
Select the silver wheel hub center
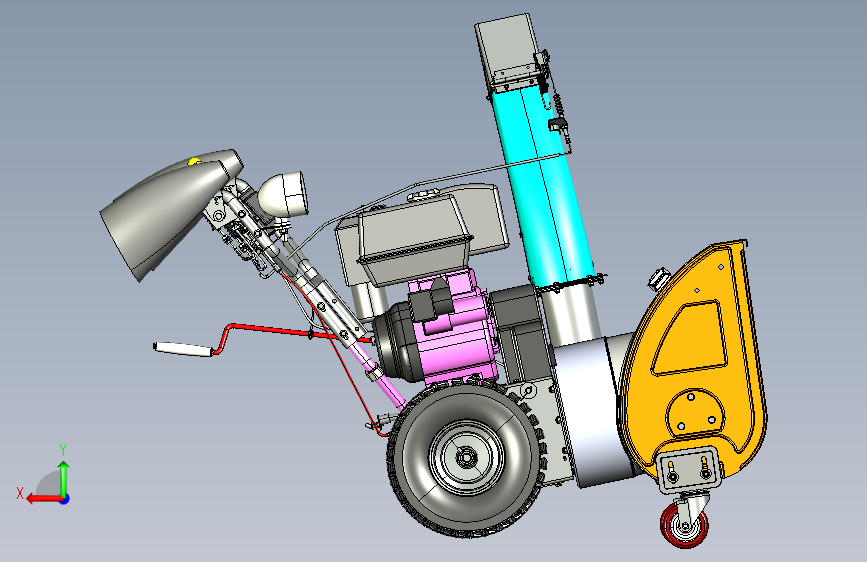click(x=466, y=457)
